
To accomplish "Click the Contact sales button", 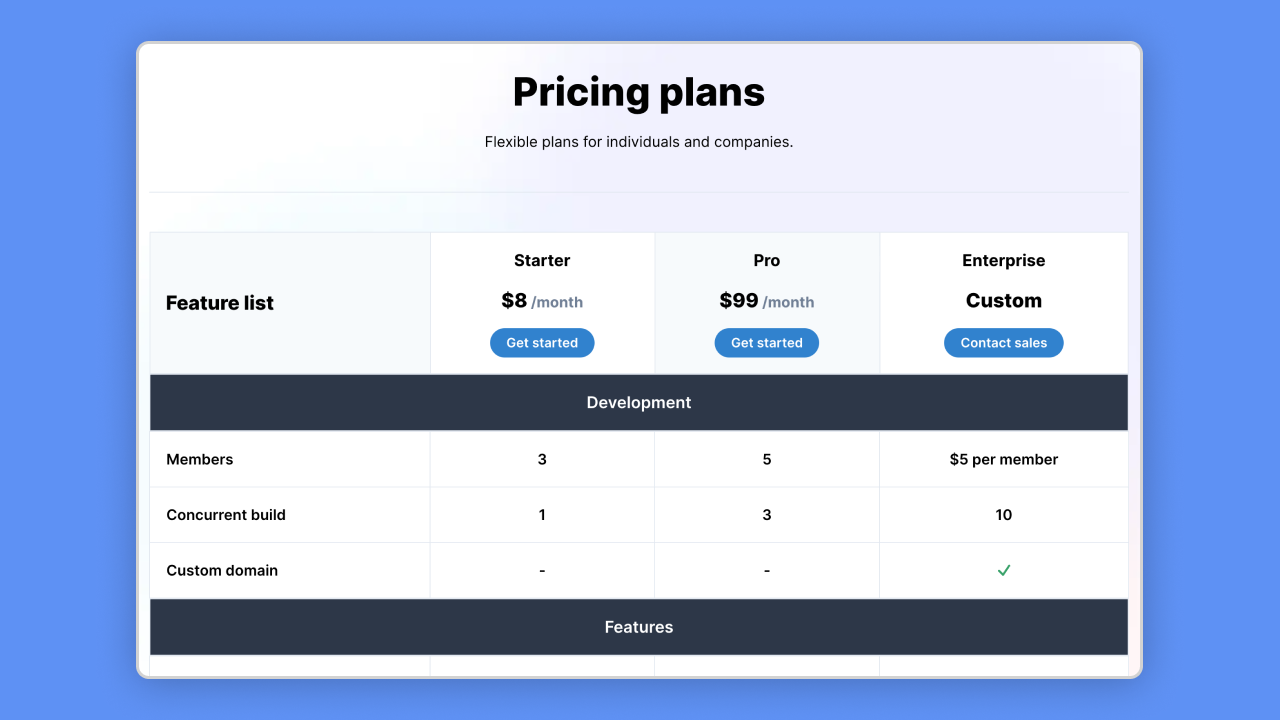I will (x=1004, y=343).
